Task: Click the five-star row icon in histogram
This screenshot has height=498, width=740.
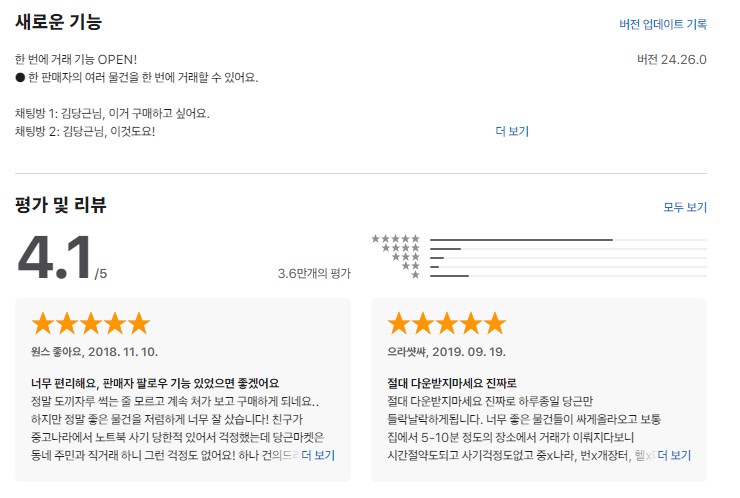Action: click(395, 239)
